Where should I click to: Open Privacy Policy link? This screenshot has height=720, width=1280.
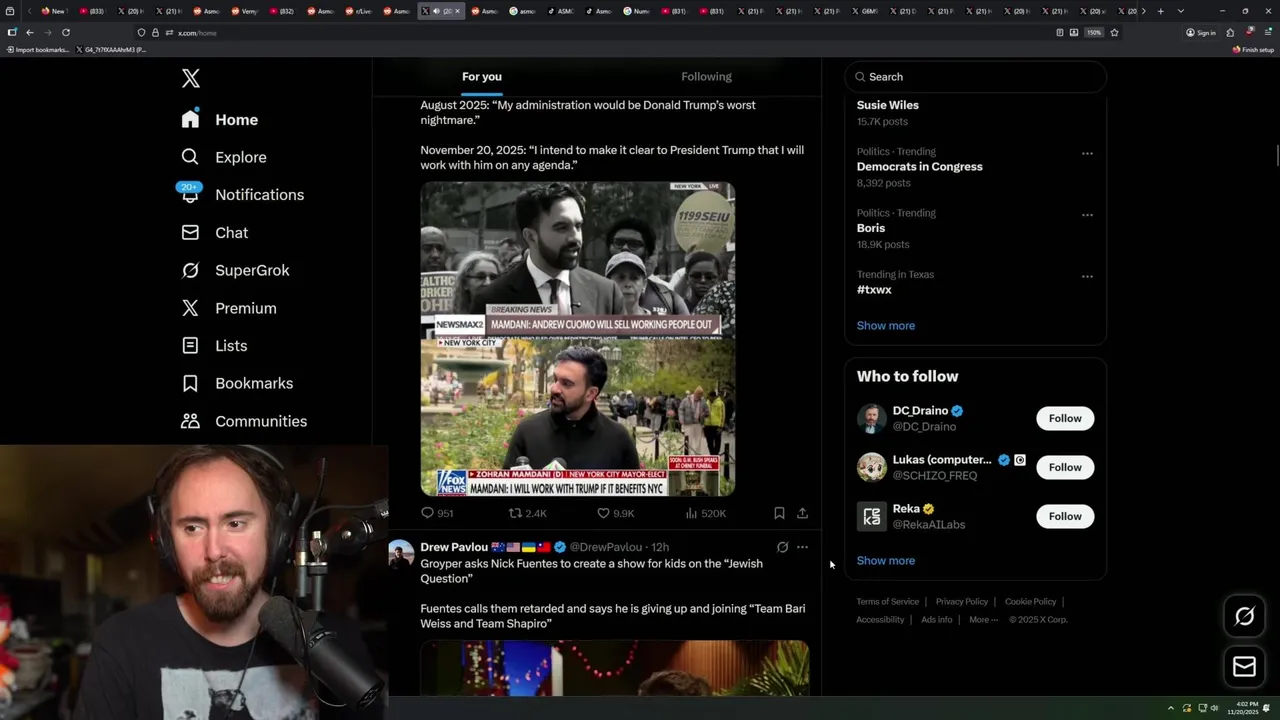pyautogui.click(x=961, y=601)
